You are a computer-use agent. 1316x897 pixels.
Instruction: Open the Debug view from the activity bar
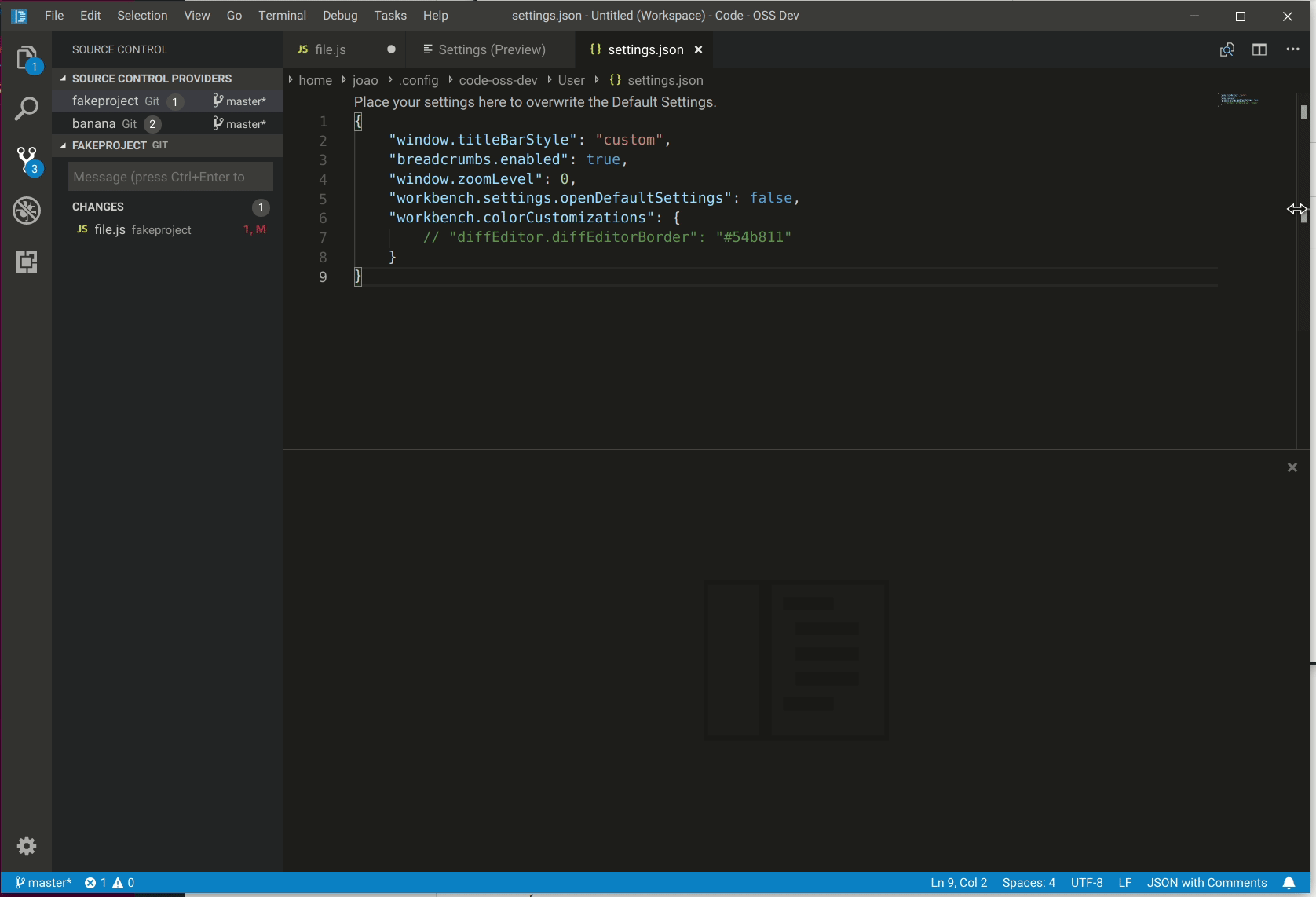tap(26, 211)
